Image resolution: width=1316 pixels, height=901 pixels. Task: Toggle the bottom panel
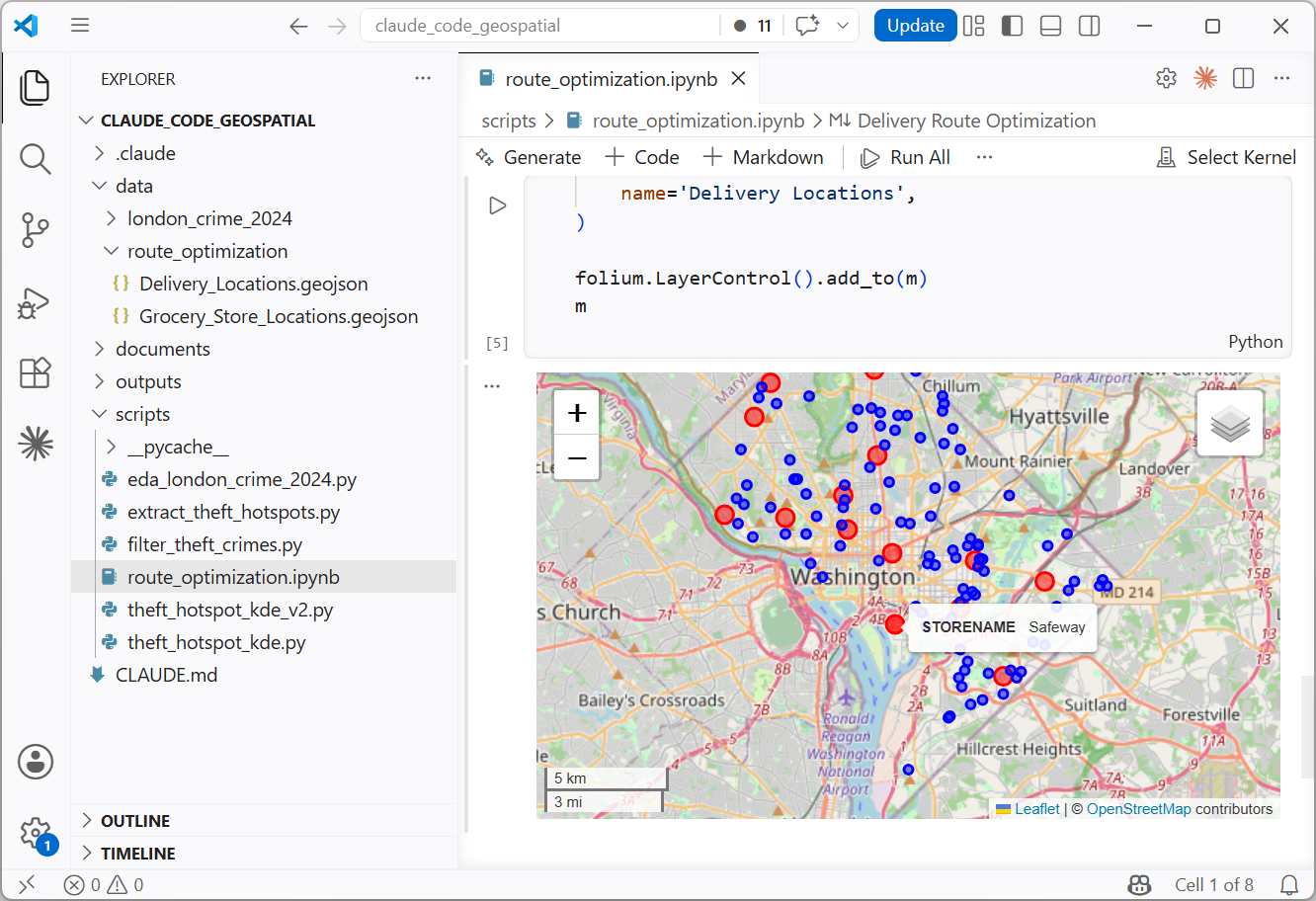[x=1050, y=26]
